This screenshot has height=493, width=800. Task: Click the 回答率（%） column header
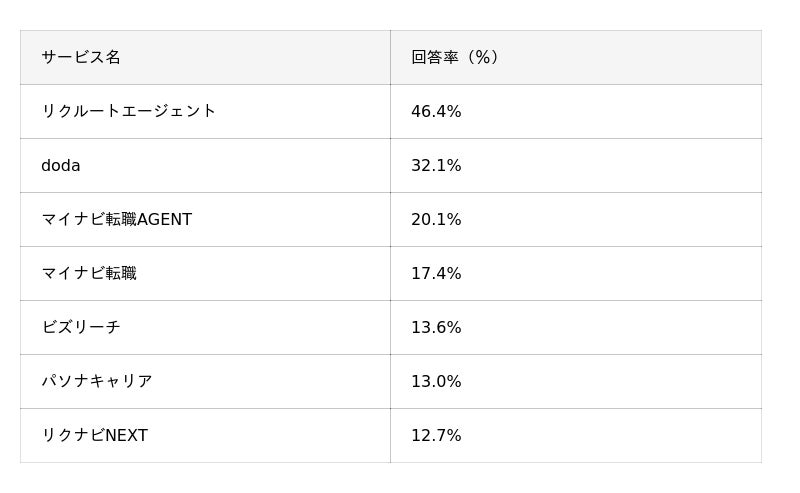coord(455,57)
